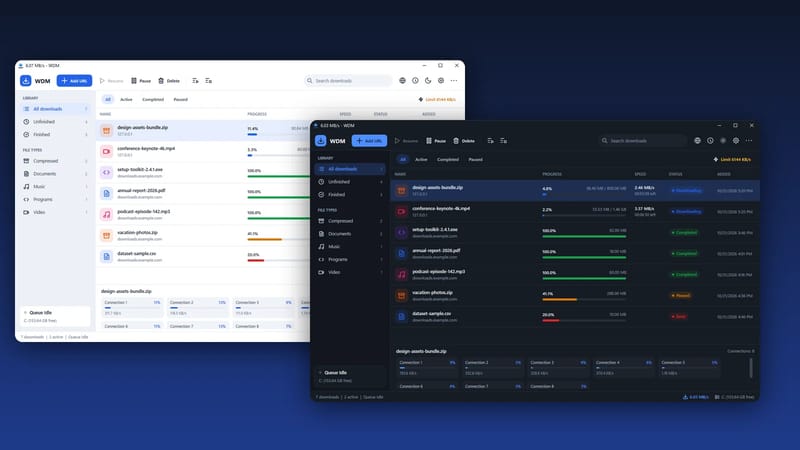Click the video icon of conference-keynote-4k.mp4 in dark window
Screen dimensions: 800x450
pyautogui.click(x=402, y=212)
